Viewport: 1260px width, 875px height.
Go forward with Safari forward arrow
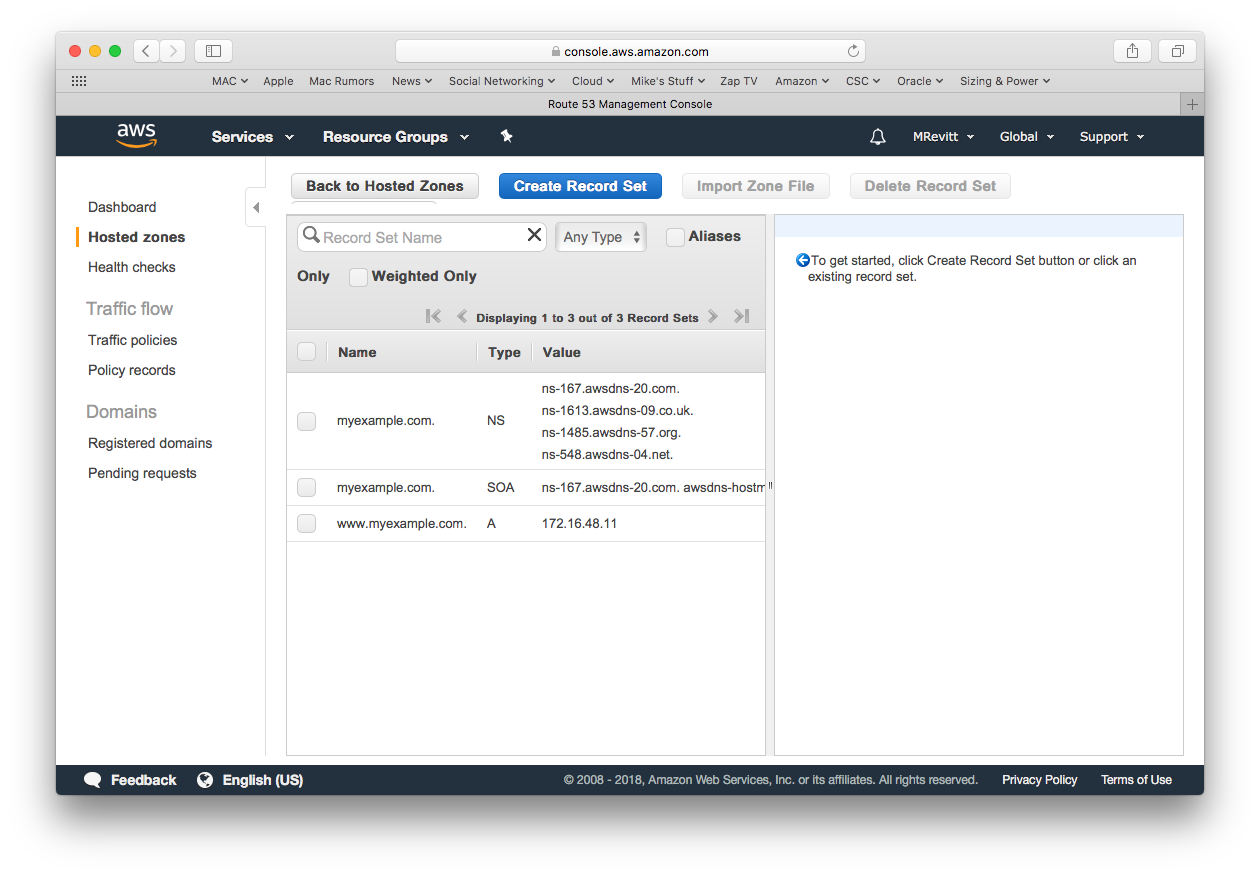(173, 51)
